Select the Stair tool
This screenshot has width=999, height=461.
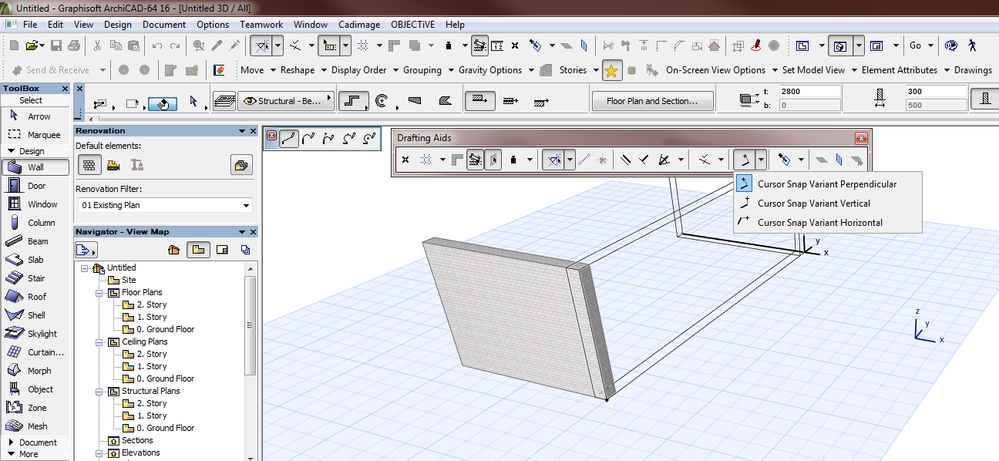point(36,278)
